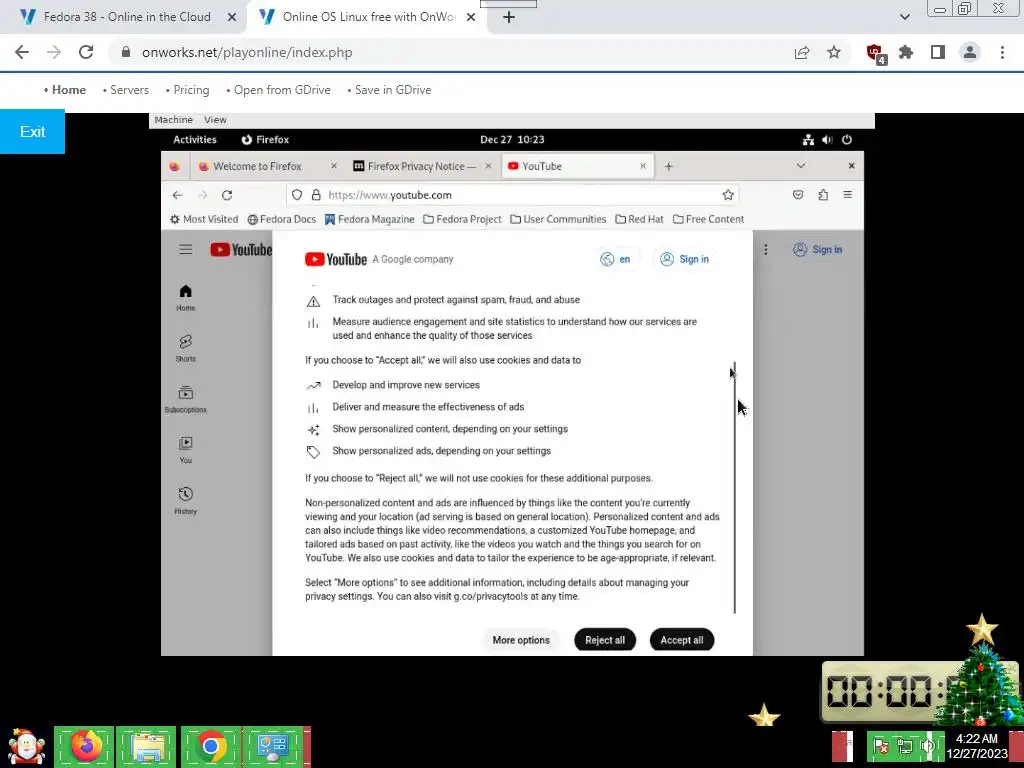Reload the YouTube page in Firefox

227,195
